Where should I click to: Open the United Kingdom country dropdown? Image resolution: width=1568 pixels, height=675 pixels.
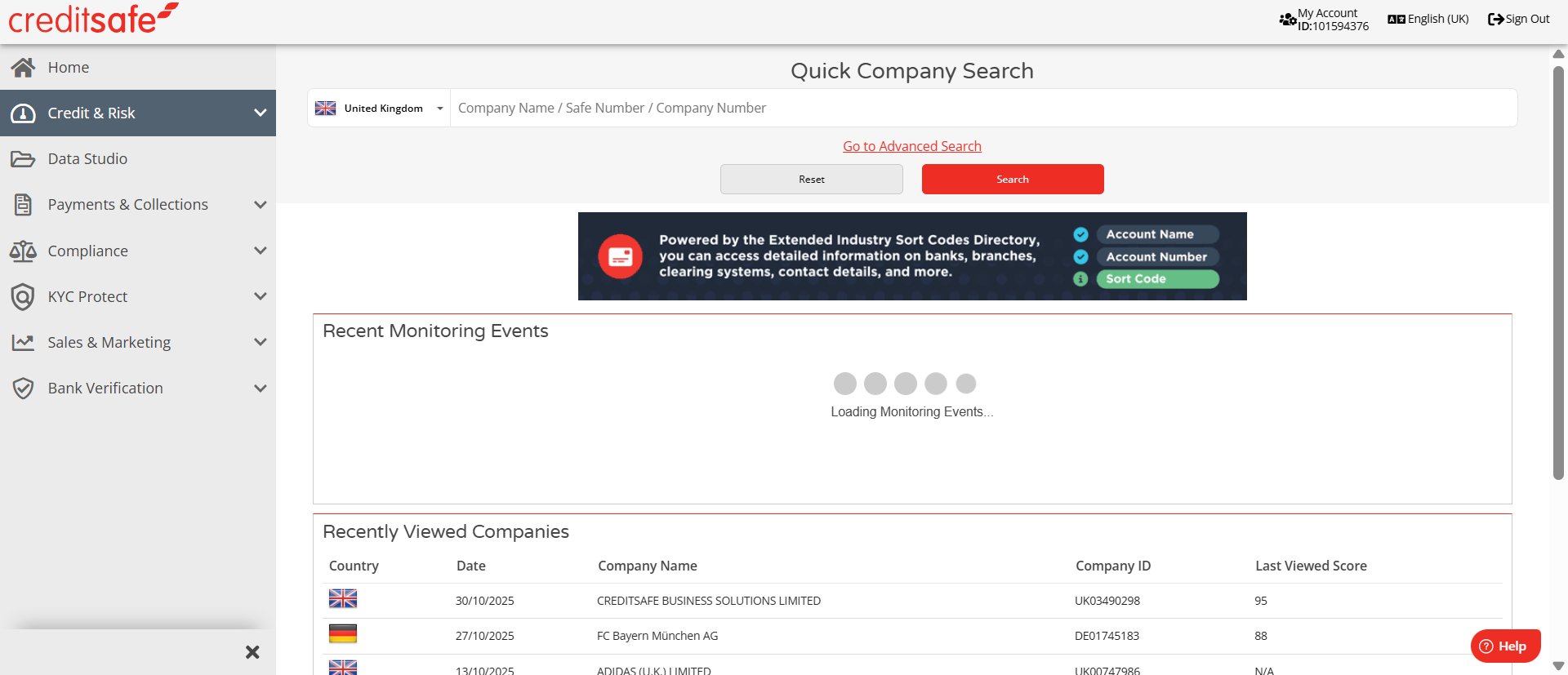[380, 109]
